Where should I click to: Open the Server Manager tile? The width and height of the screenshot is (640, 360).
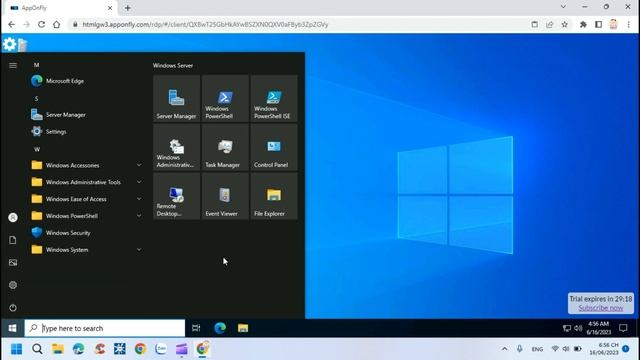click(176, 98)
